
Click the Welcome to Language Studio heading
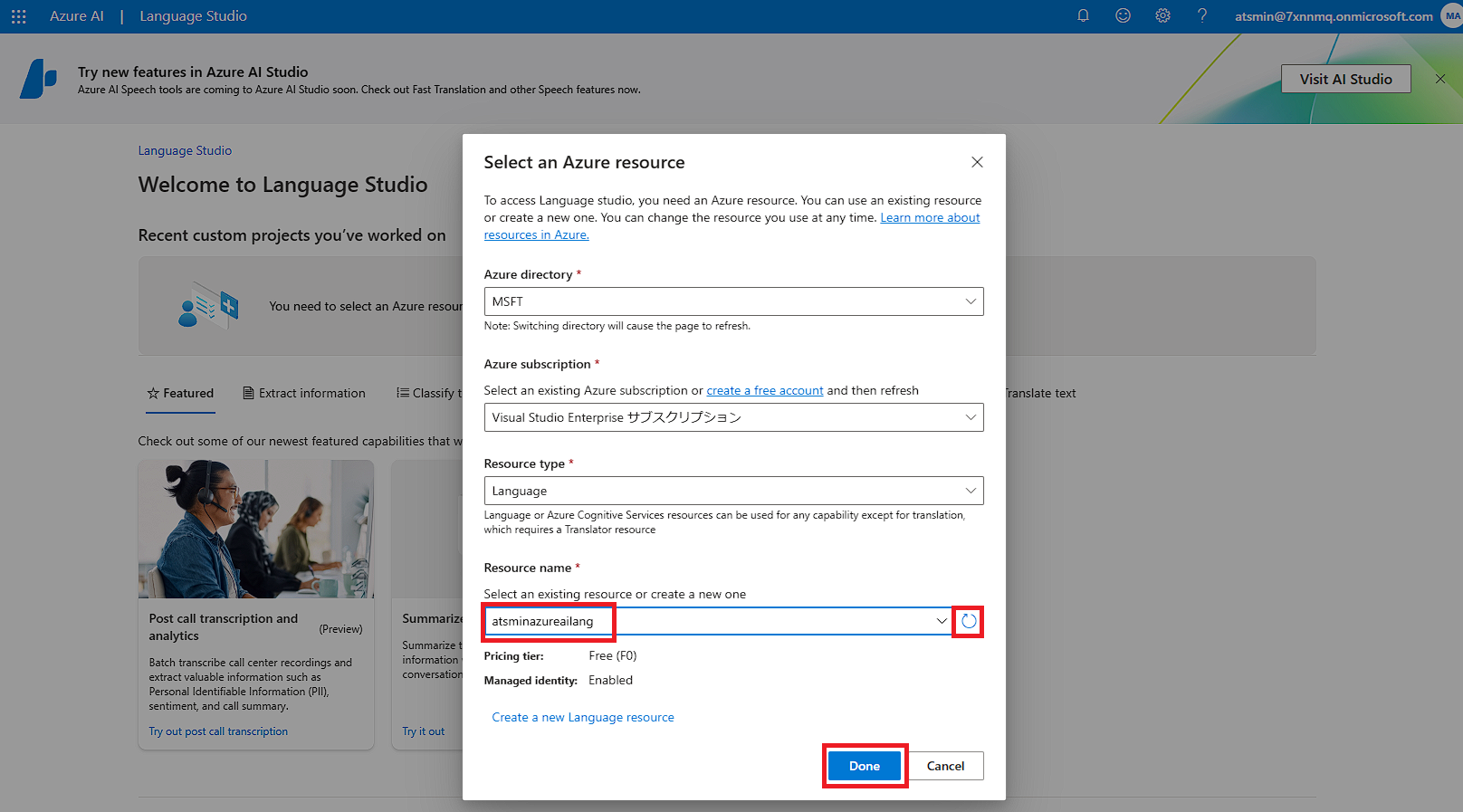click(x=282, y=185)
